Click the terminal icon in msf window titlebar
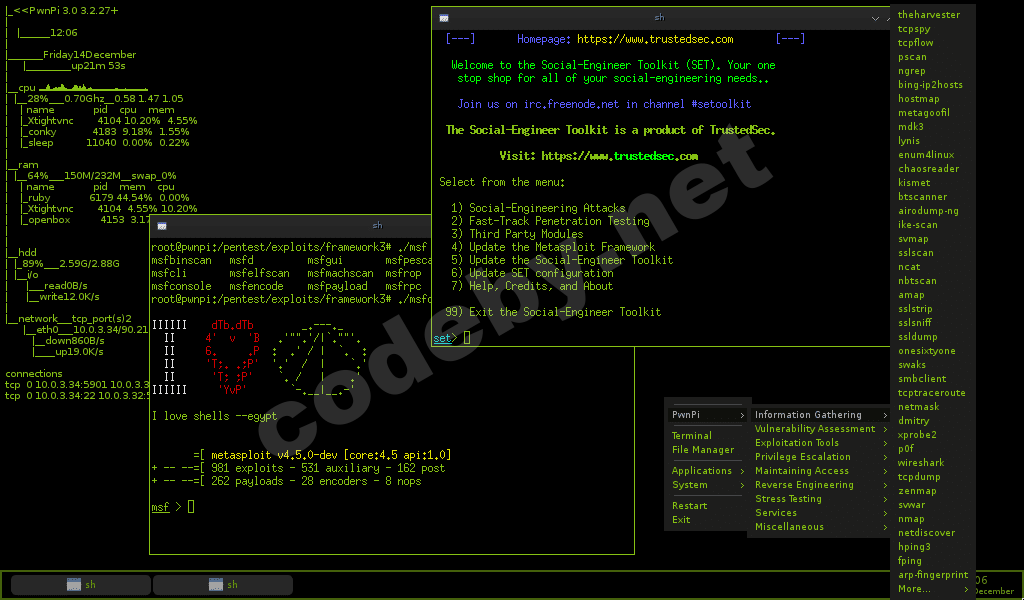The width and height of the screenshot is (1024, 600). 162,226
